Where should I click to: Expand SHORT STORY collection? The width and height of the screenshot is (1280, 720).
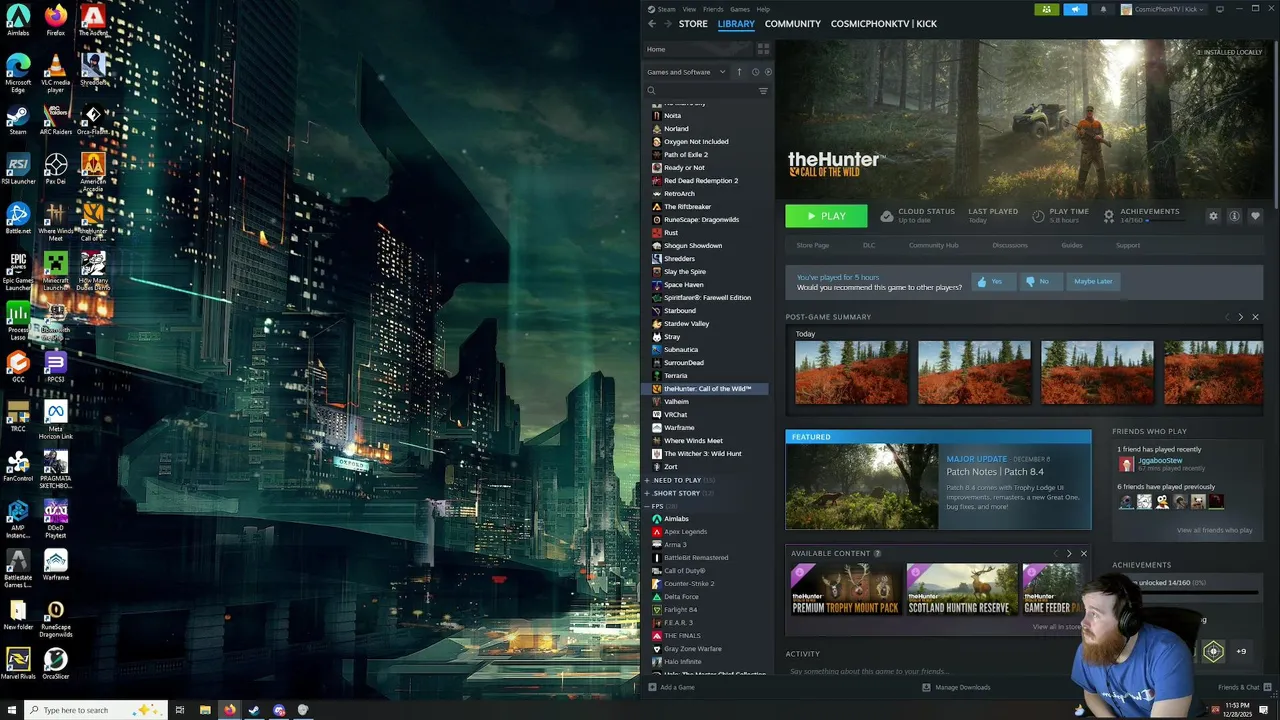678,493
